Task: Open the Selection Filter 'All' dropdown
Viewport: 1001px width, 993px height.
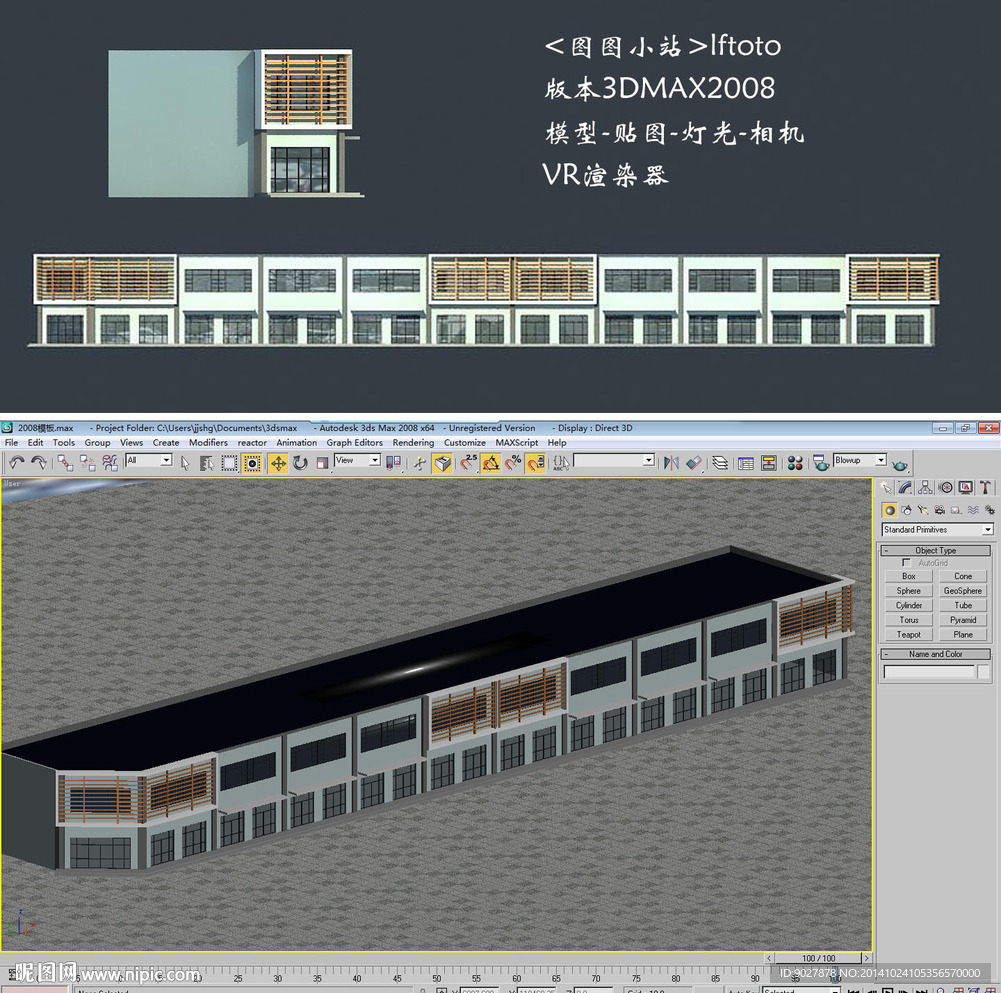Action: 149,460
